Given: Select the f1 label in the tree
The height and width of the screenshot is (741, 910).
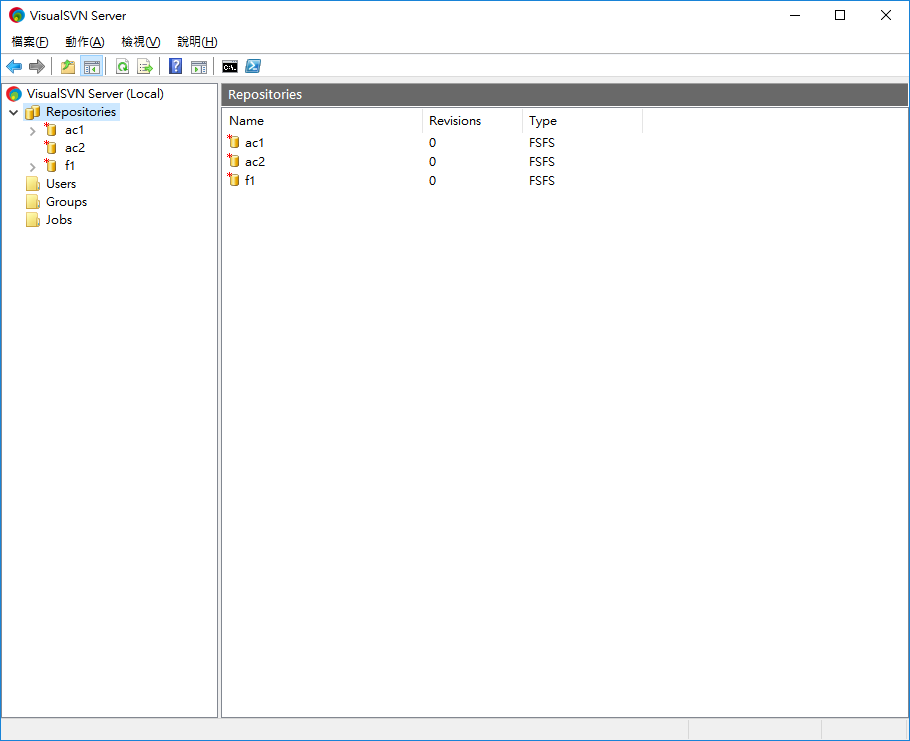Looking at the screenshot, I should 70,166.
